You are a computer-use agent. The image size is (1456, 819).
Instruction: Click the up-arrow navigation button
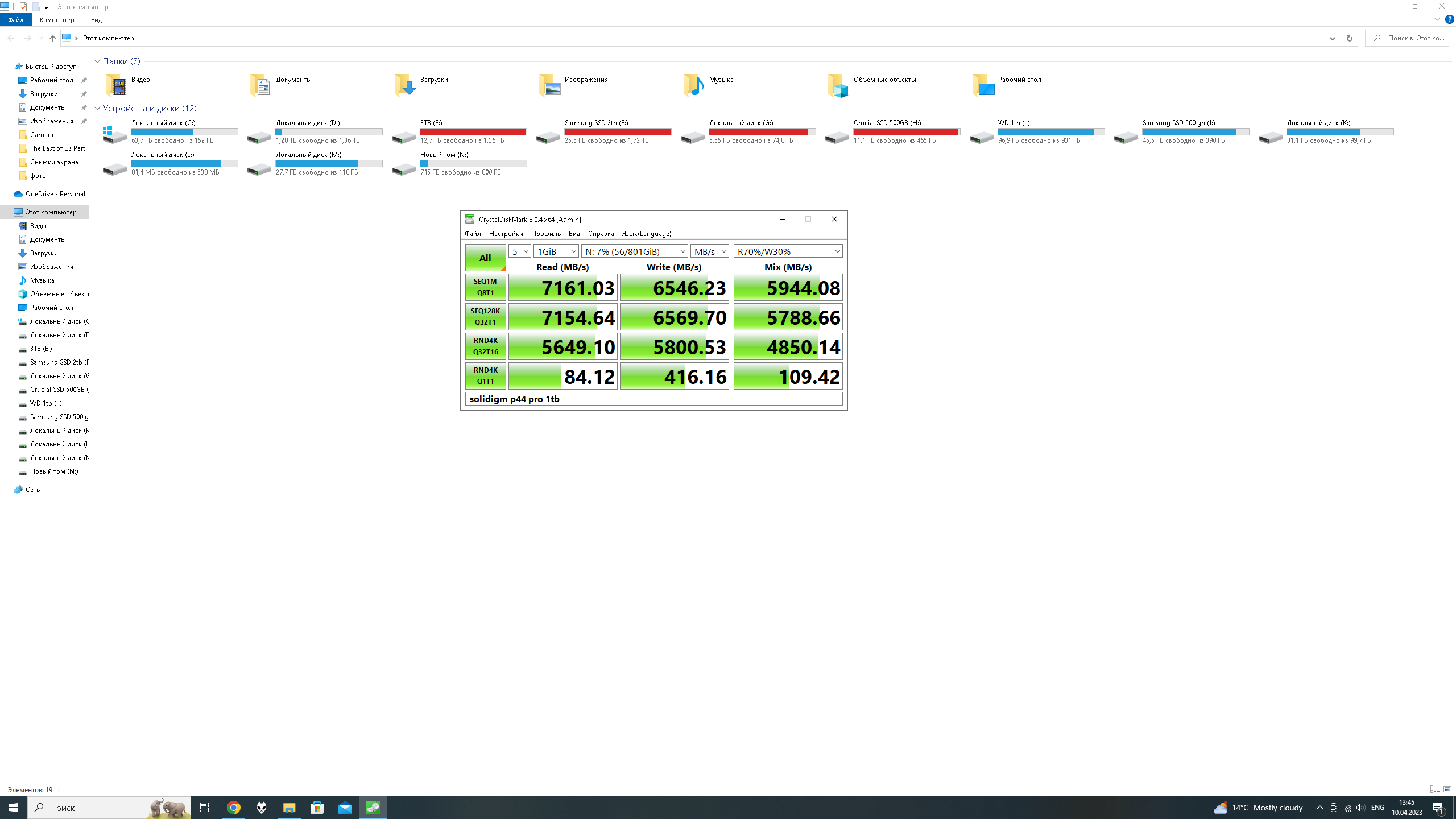pyautogui.click(x=52, y=38)
